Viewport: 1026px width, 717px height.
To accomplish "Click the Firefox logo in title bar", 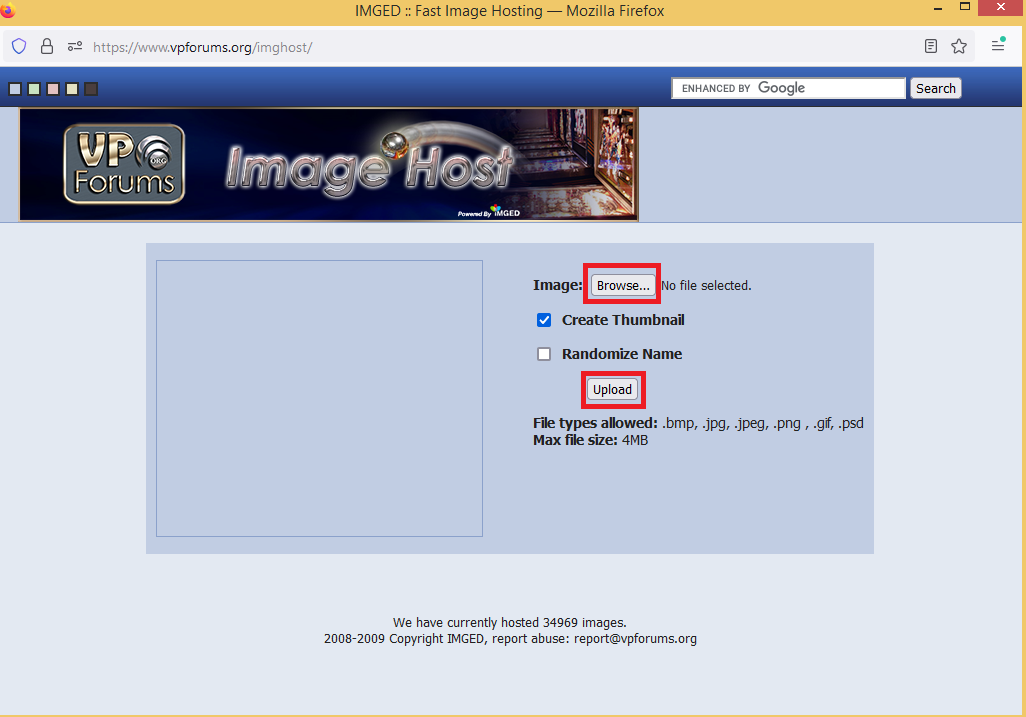I will pyautogui.click(x=9, y=11).
